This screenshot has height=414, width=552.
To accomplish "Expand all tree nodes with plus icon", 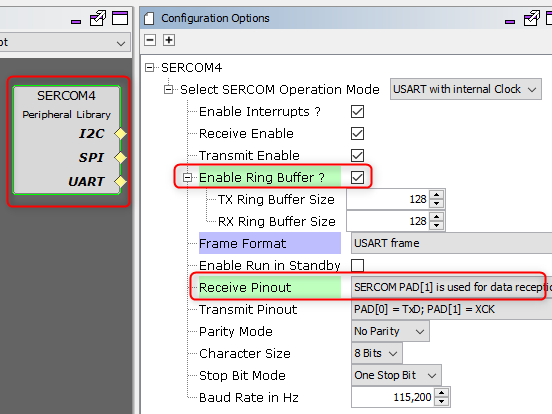I will tap(169, 40).
